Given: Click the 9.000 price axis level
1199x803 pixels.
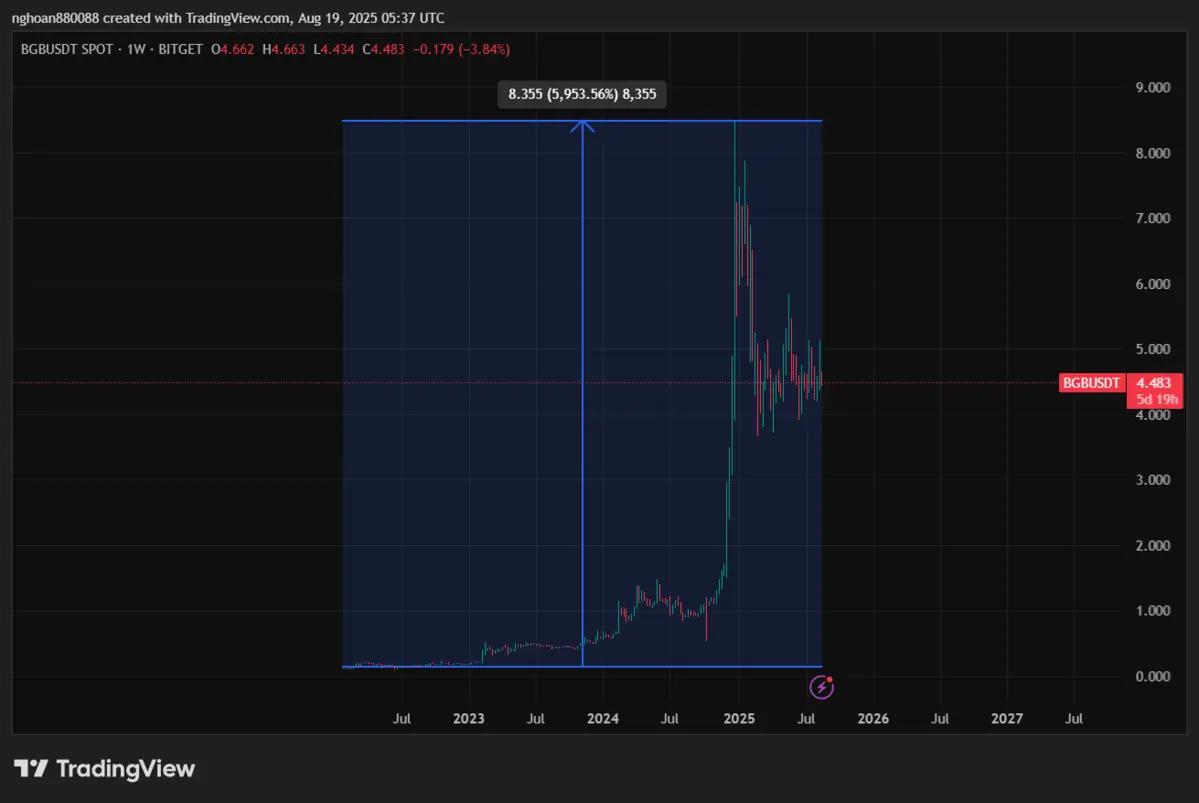Looking at the screenshot, I should point(1153,88).
